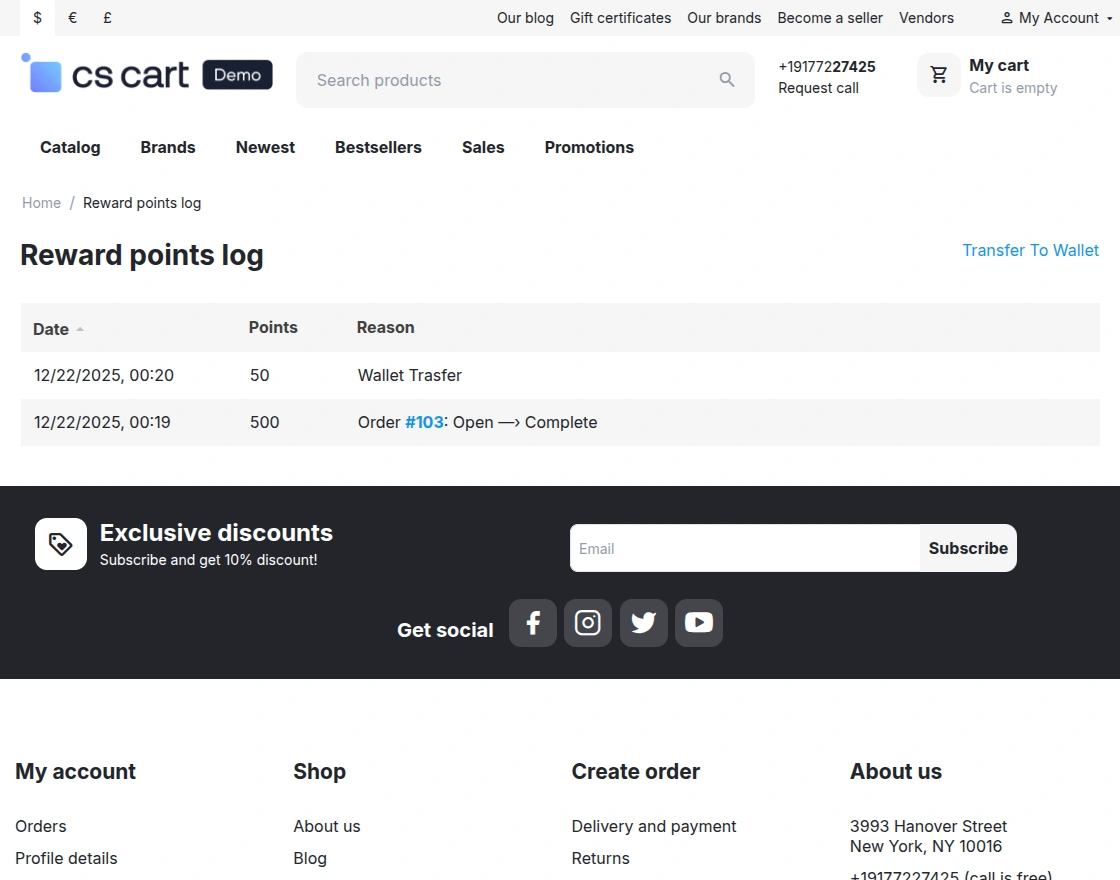View Order #103 details
This screenshot has width=1120, height=880.
tap(423, 422)
